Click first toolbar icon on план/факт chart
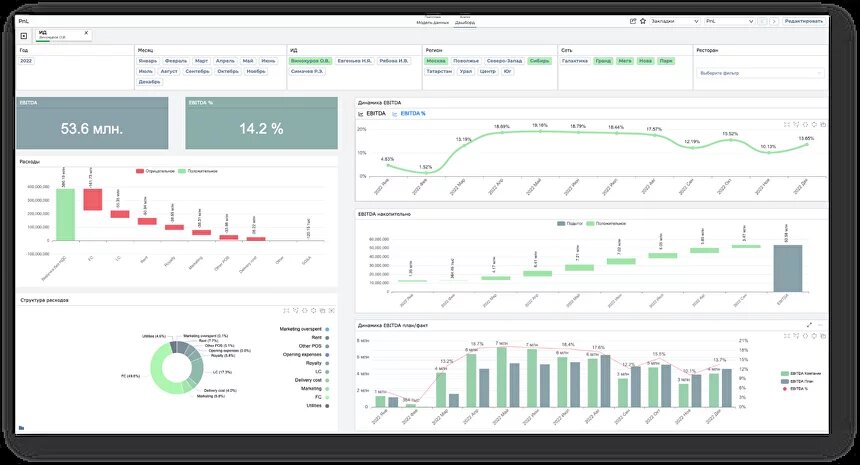This screenshot has width=860, height=465. pyautogui.click(x=787, y=336)
